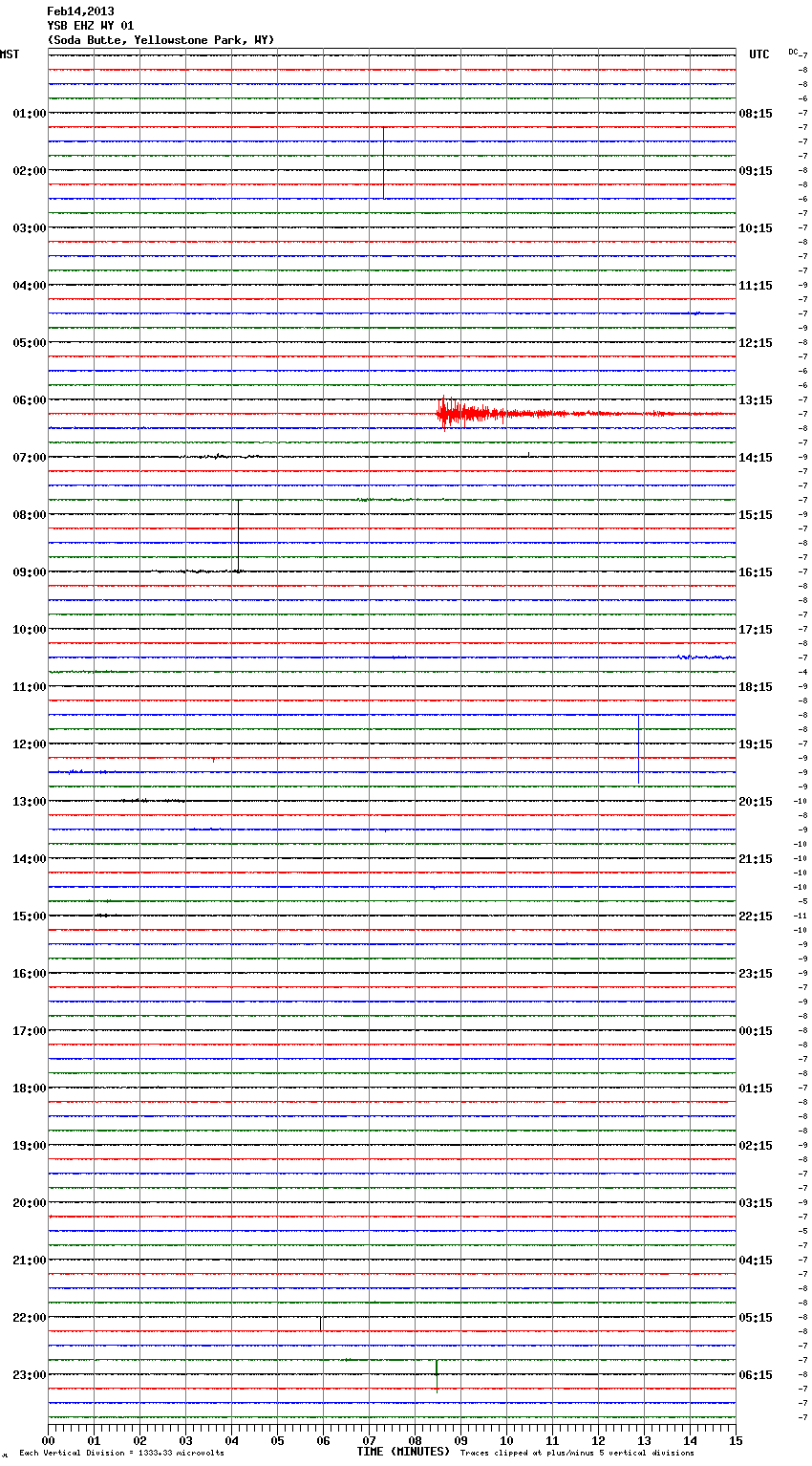
Task: Click the 23:00 MST time label
Action: [29, 1375]
